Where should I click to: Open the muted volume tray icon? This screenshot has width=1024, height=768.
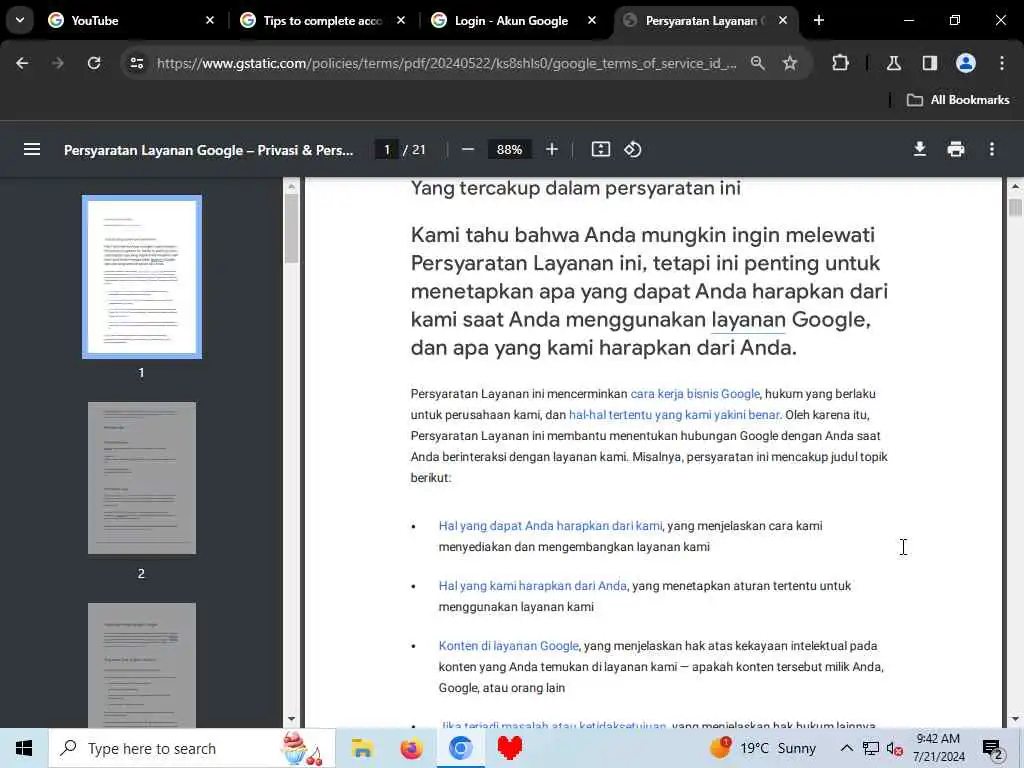coord(895,748)
